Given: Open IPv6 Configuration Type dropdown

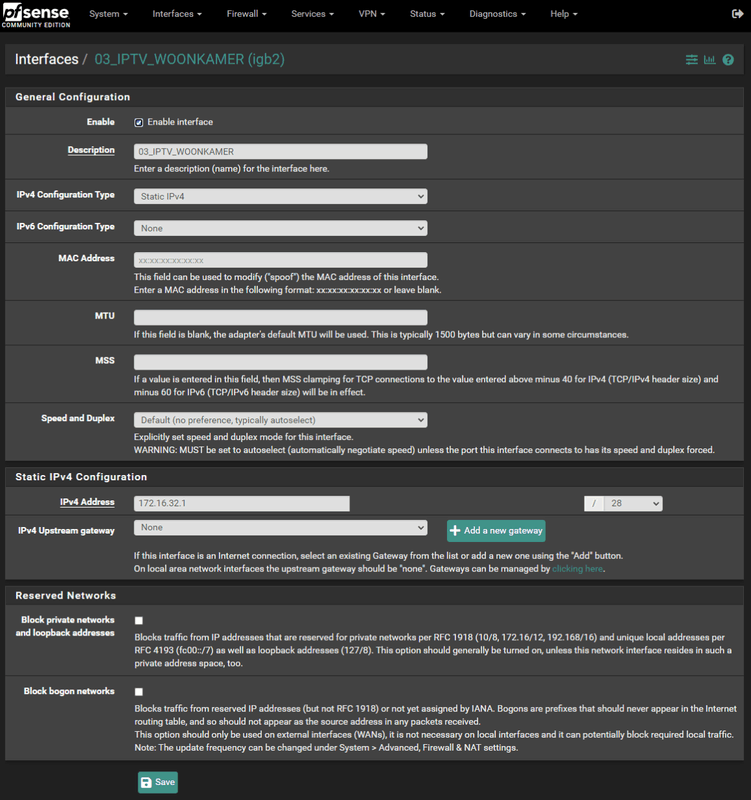Looking at the screenshot, I should click(281, 228).
